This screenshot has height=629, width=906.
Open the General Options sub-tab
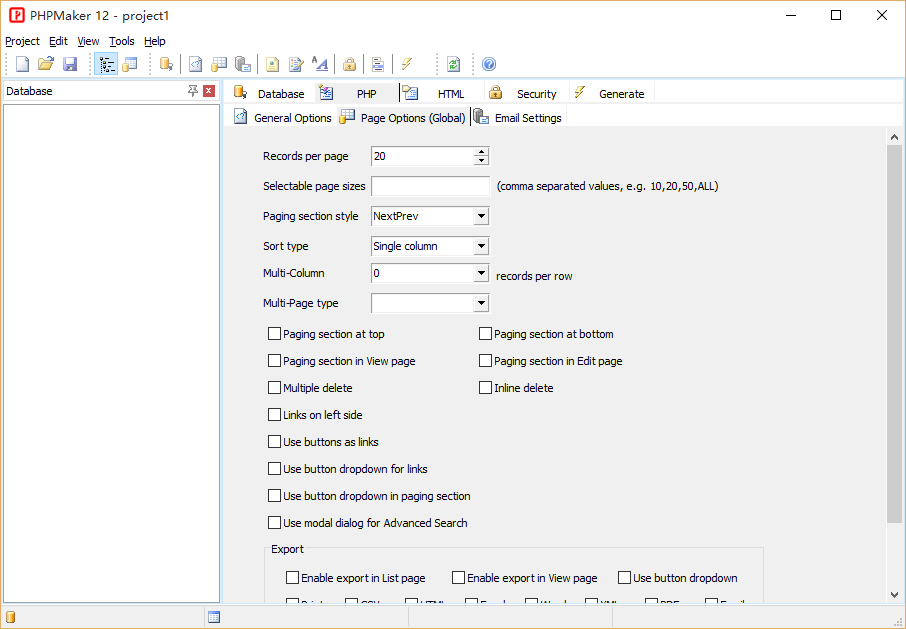tap(283, 118)
